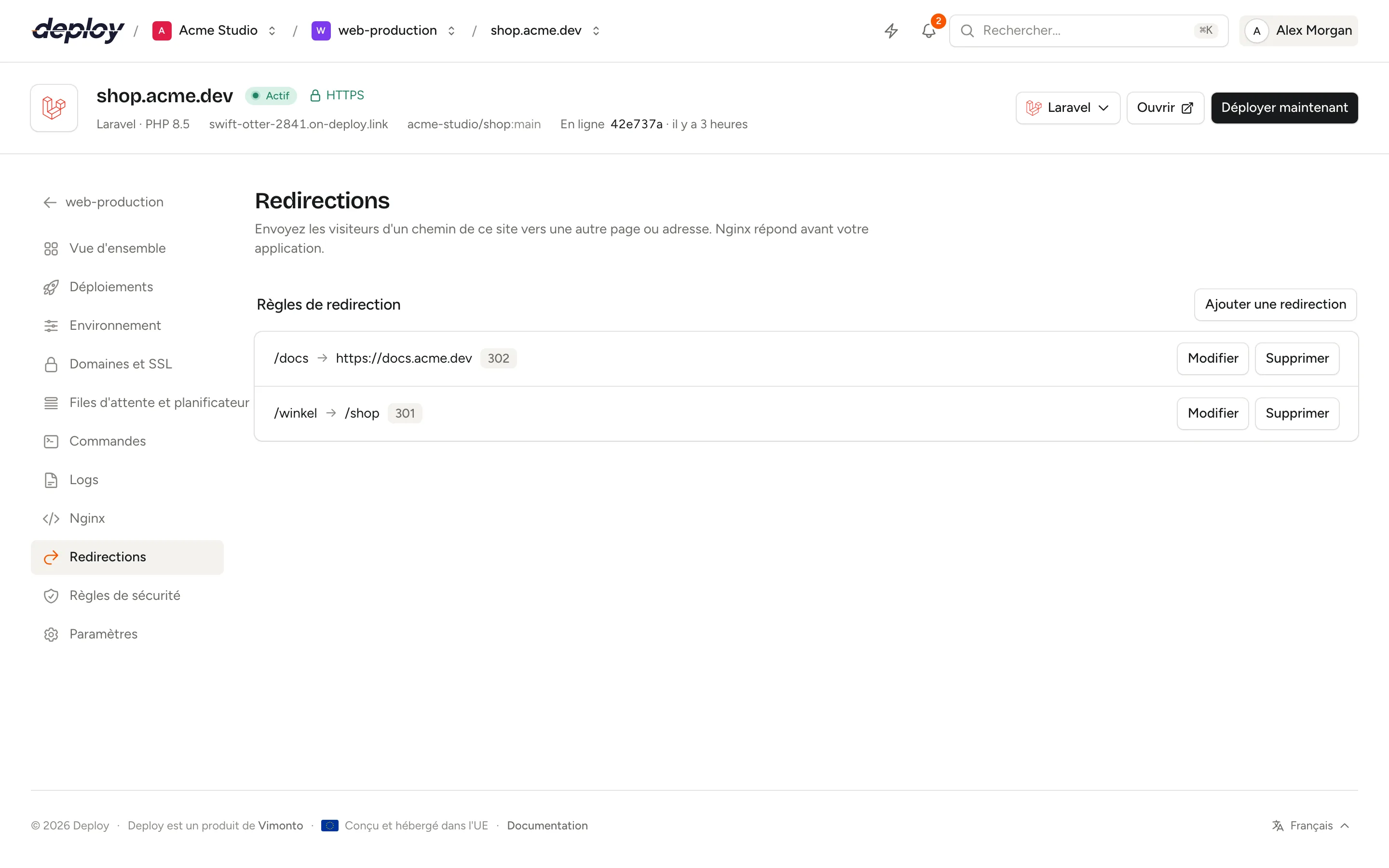Open the Laravel framework dropdown

click(x=1068, y=108)
